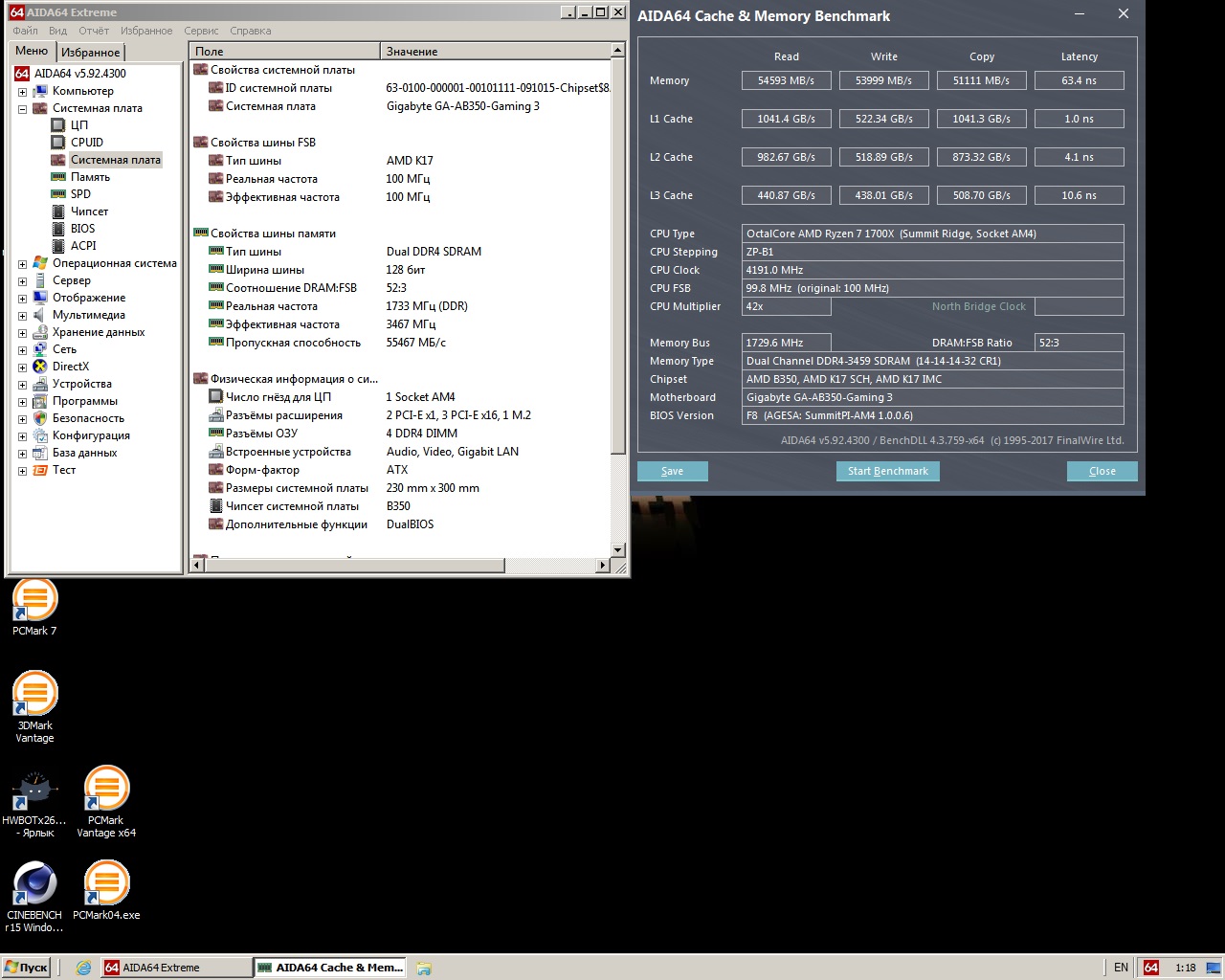Open the Сервис menu
This screenshot has height=980, width=1225.
[x=201, y=31]
